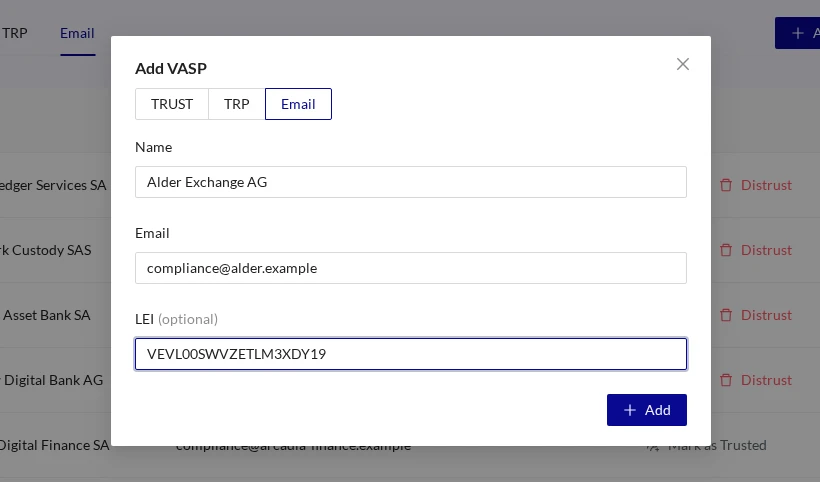The width and height of the screenshot is (820, 482).
Task: Click trash icon for Asset Bank SA
Action: pos(726,315)
